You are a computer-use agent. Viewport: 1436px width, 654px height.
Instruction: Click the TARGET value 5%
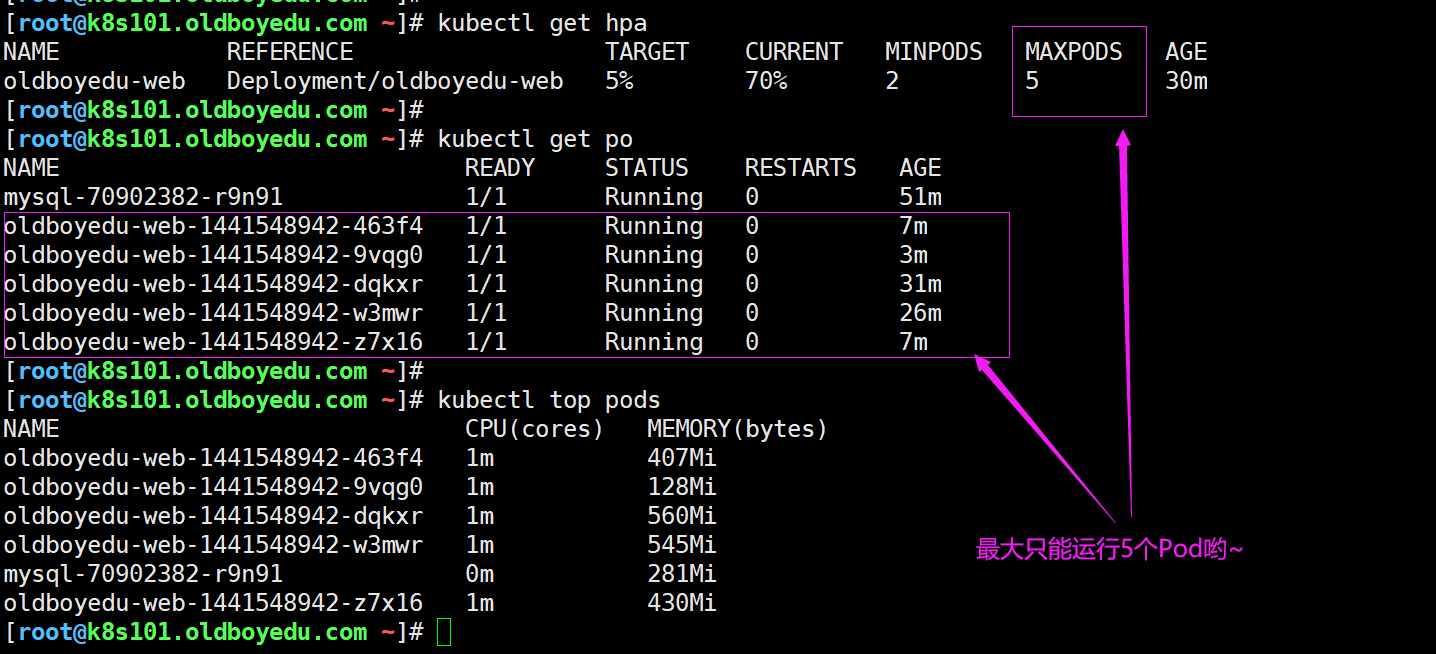[x=619, y=81]
